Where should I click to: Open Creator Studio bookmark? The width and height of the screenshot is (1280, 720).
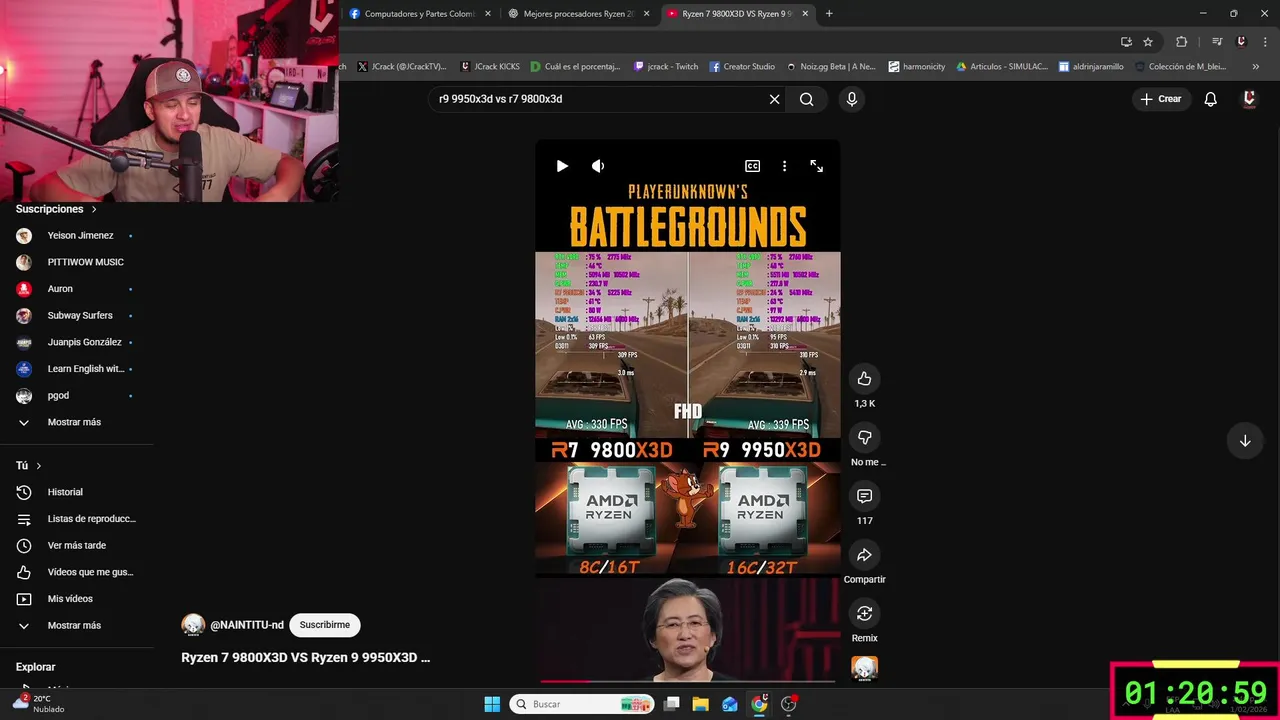coord(742,67)
